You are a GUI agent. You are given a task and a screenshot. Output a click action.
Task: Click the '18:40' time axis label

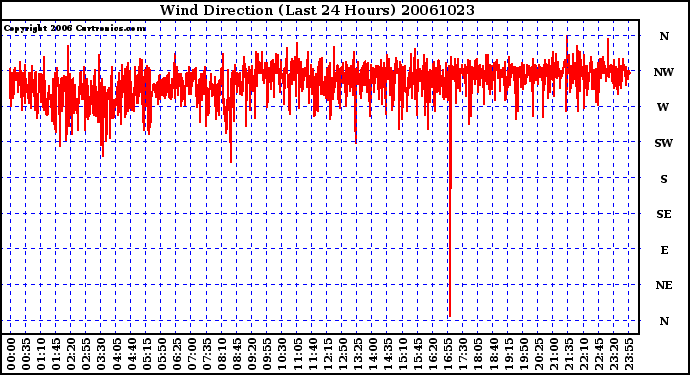493,354
